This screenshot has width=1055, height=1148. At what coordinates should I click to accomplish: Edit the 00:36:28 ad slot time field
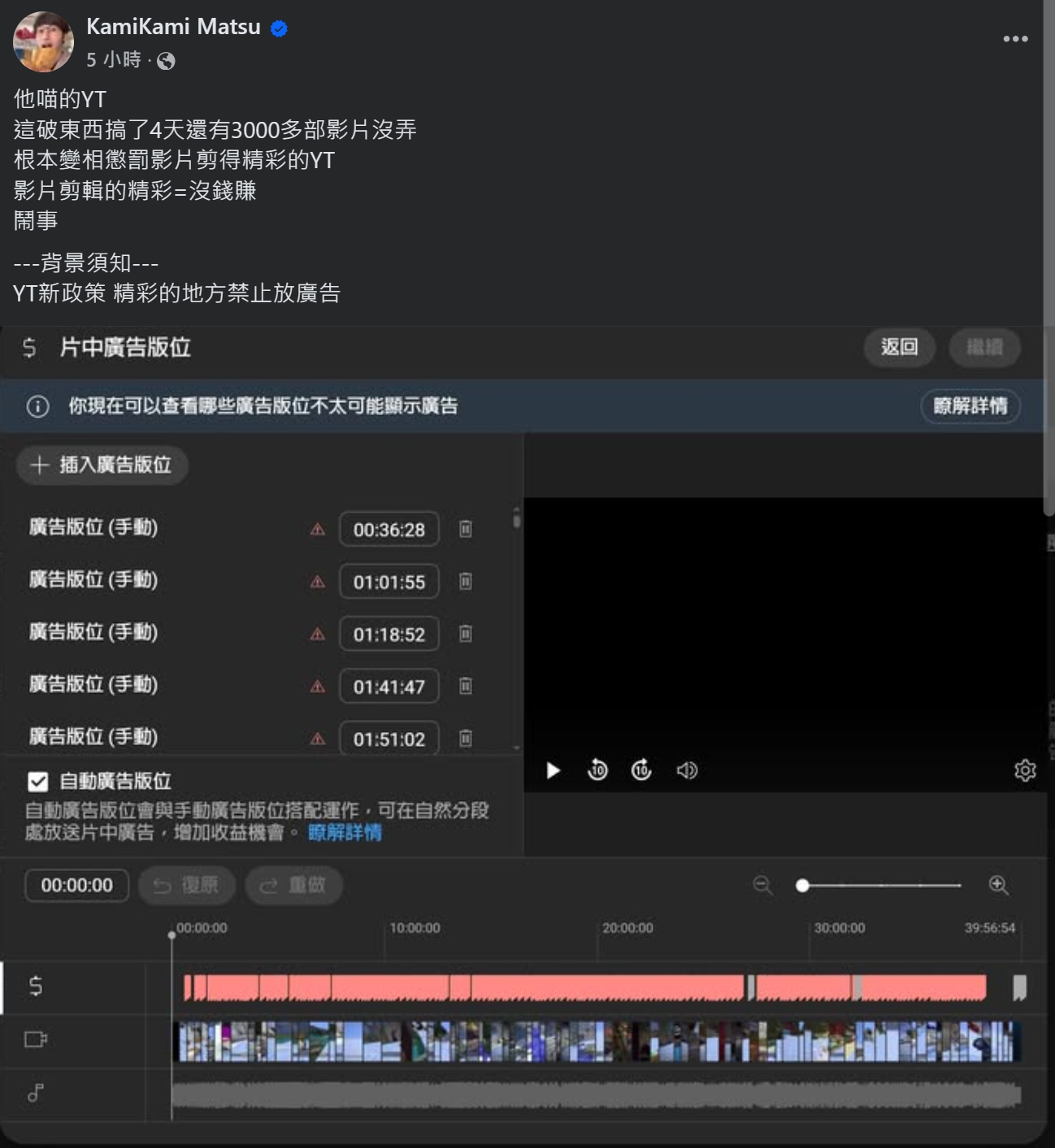click(x=389, y=530)
